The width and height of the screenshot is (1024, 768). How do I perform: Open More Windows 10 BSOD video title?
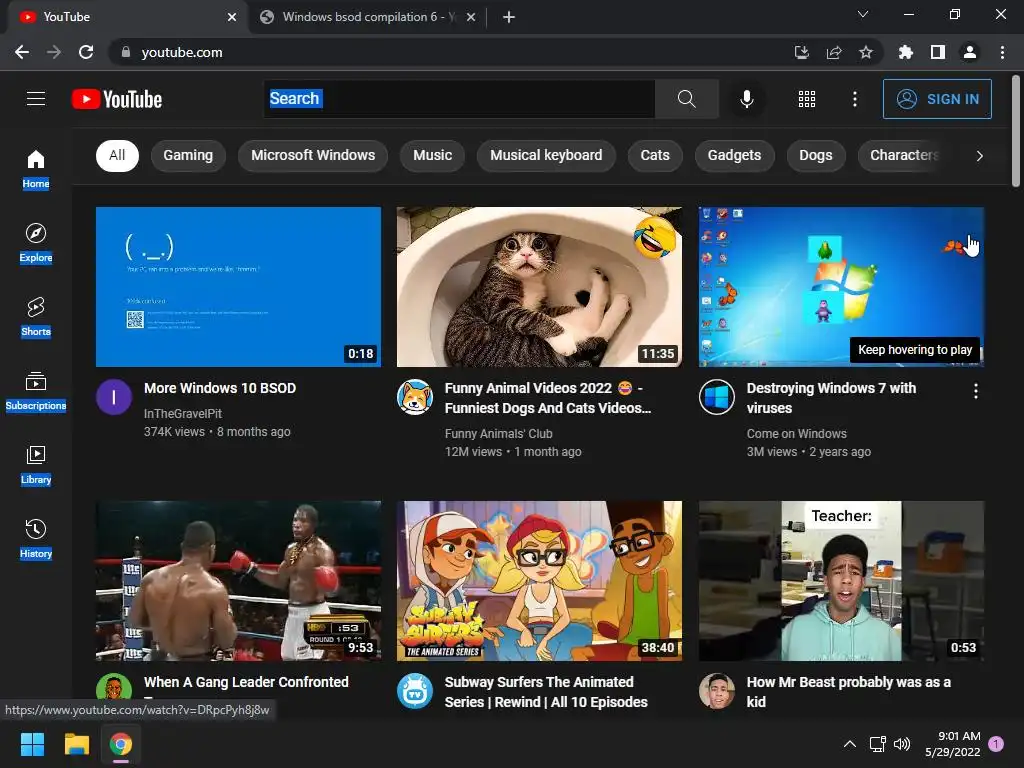click(220, 388)
